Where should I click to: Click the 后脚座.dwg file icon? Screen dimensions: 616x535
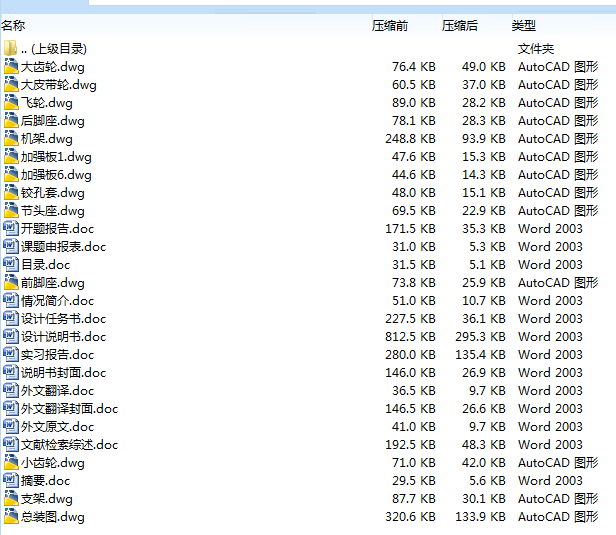[11, 121]
